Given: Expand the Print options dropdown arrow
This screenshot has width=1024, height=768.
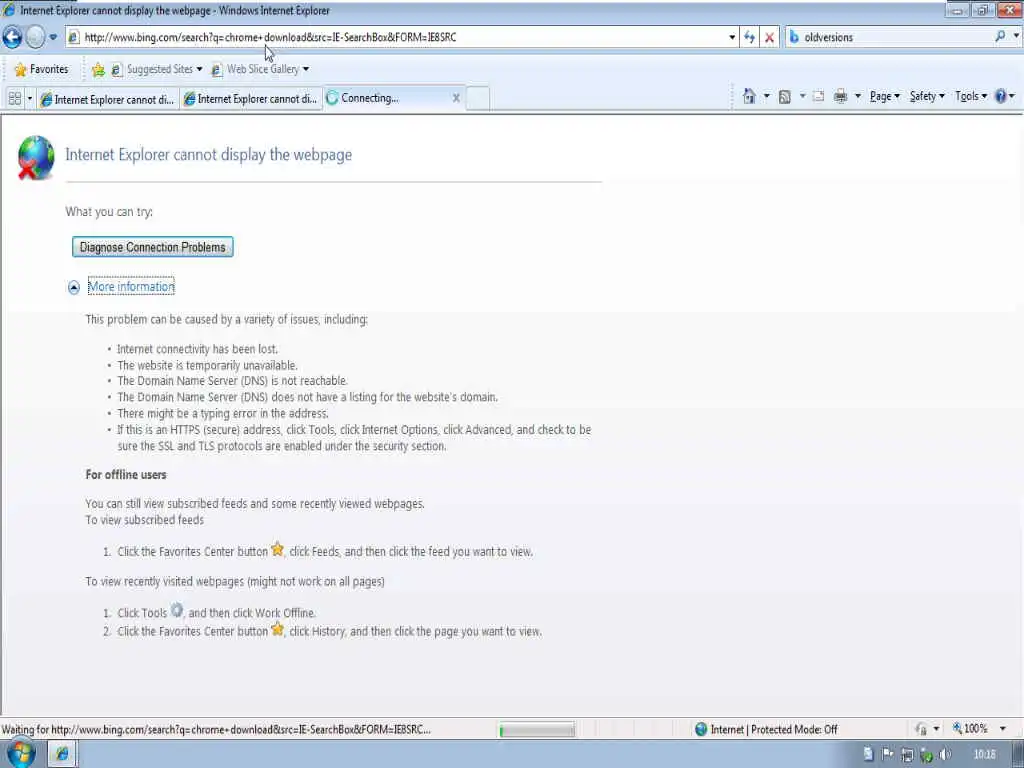Looking at the screenshot, I should 857,97.
